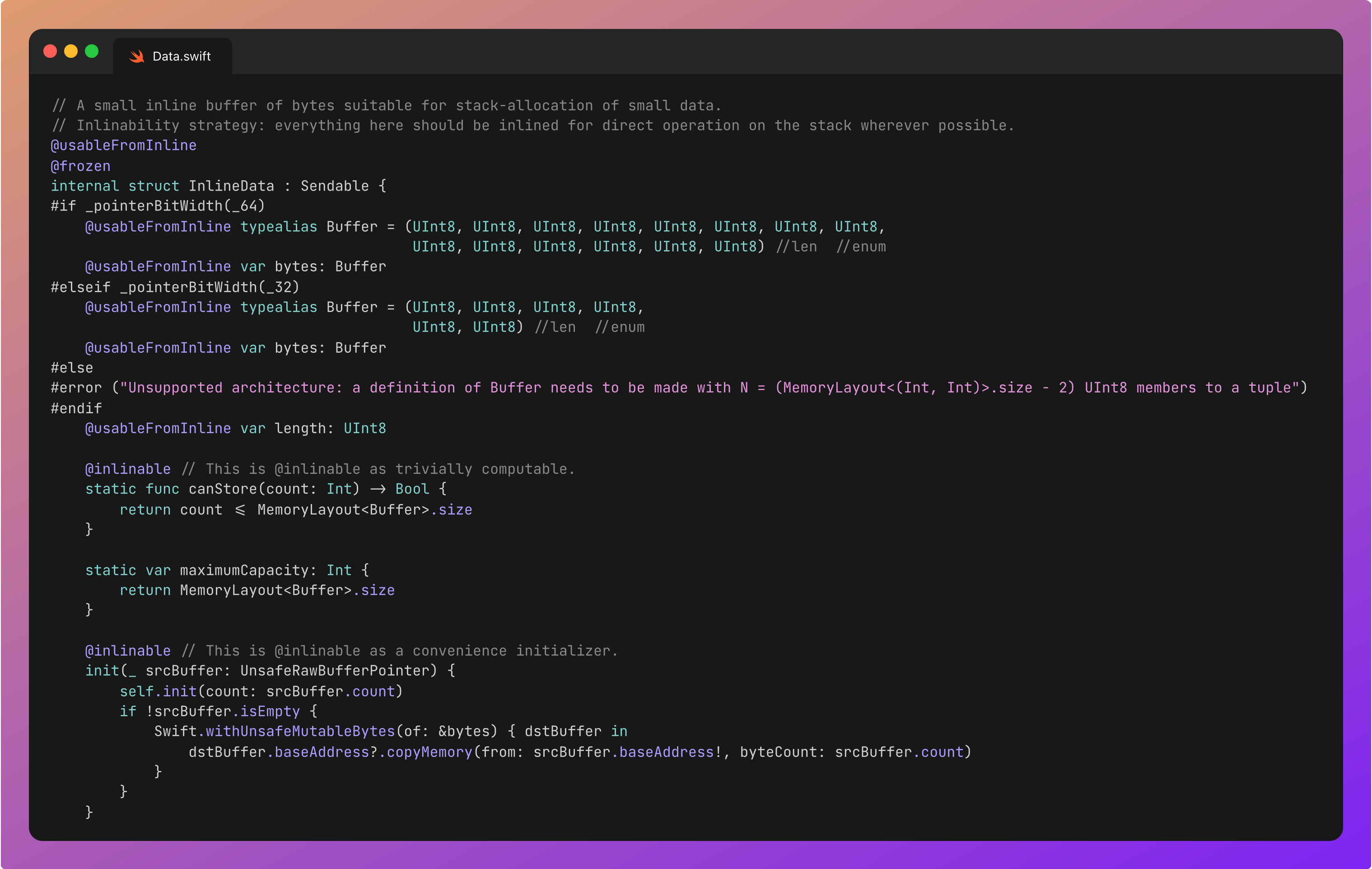1372x869 pixels.
Task: Click the red close window button
Action: coord(50,51)
